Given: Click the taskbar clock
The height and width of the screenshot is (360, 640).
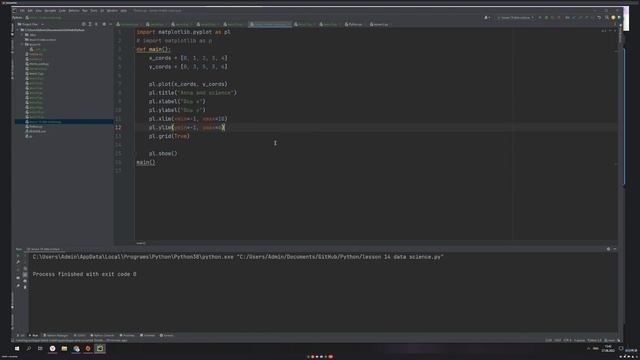Looking at the screenshot, I should pyautogui.click(x=608, y=349).
